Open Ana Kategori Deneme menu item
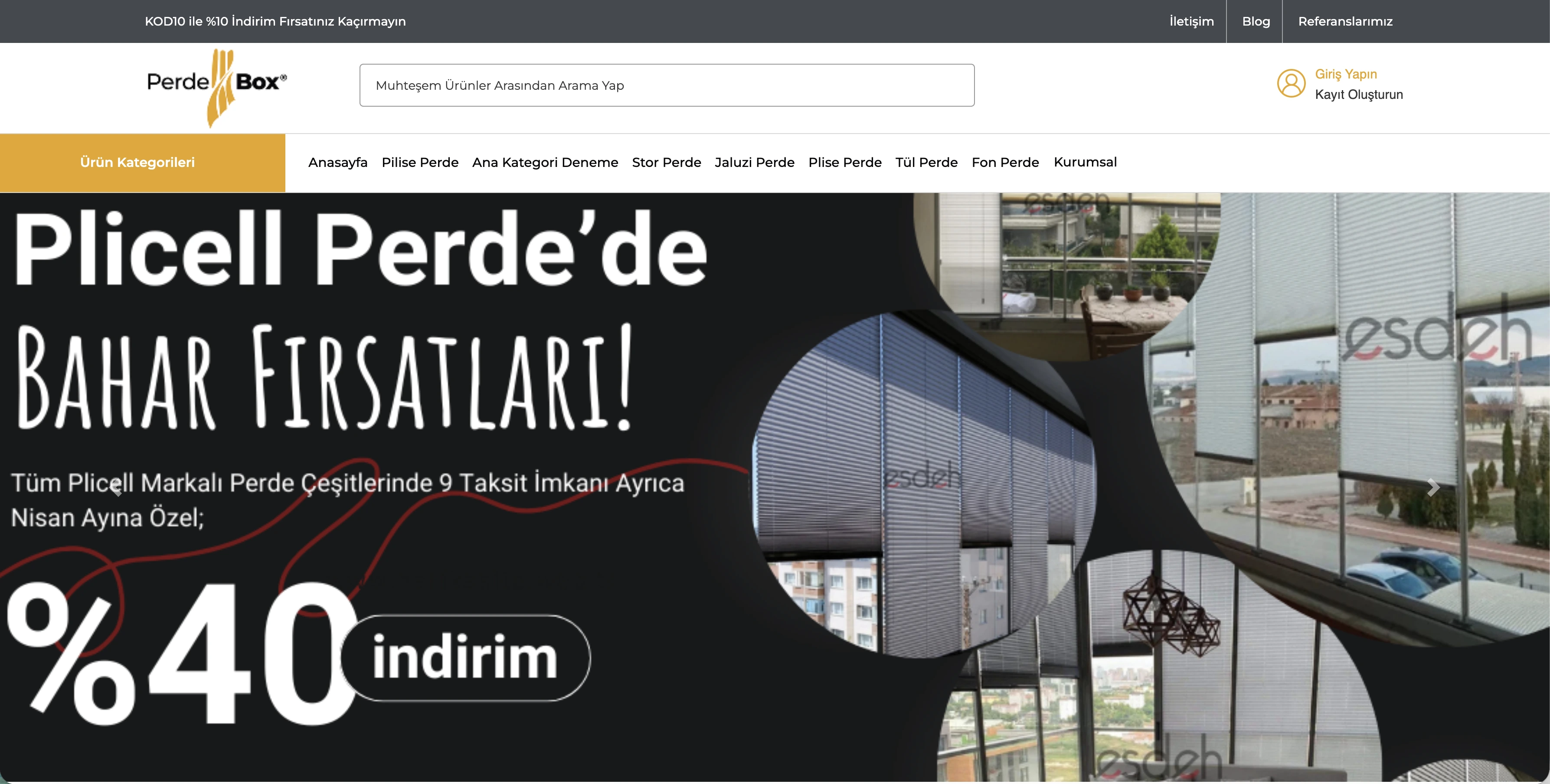Viewport: 1550px width, 784px height. point(545,163)
